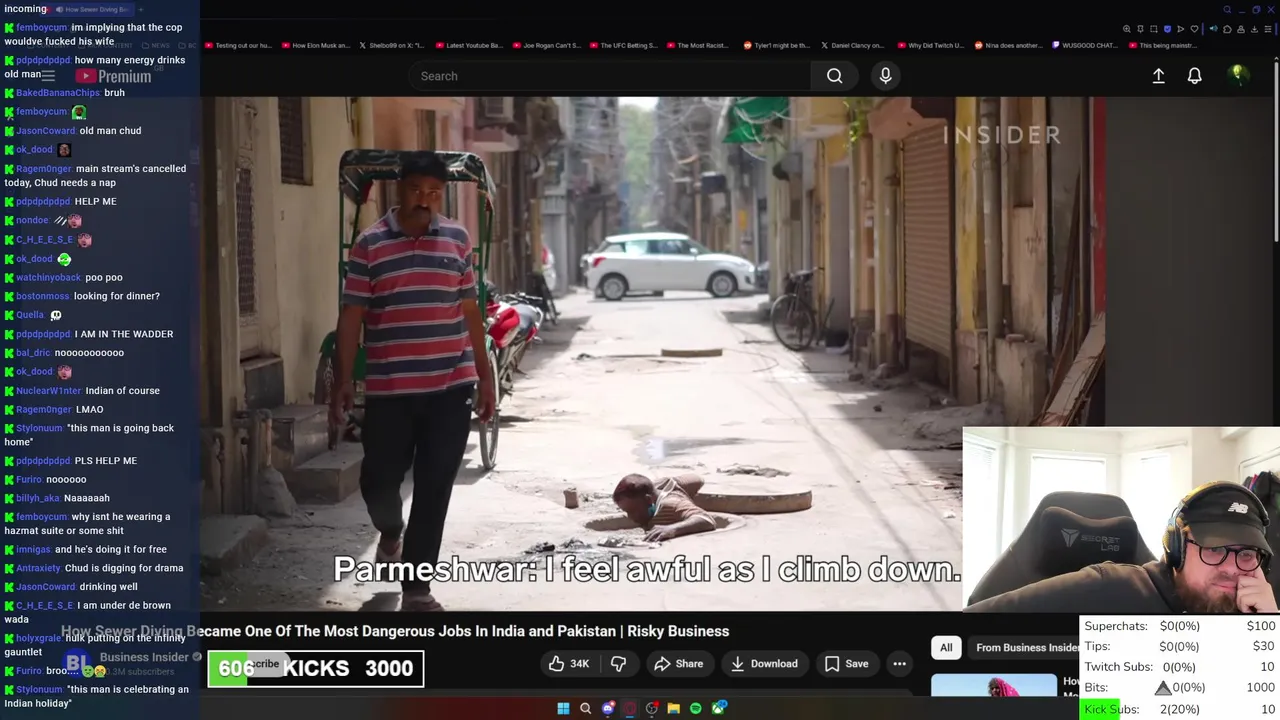1280x720 pixels.
Task: Click the YouTube Premium logo
Action: coord(112,76)
